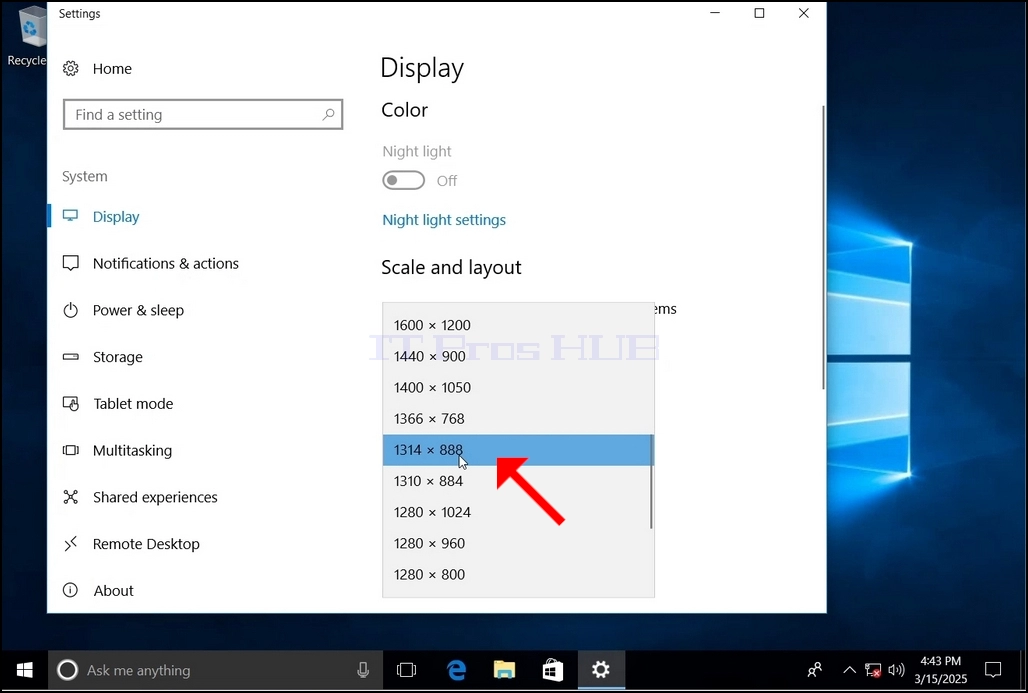Click the resolution list scrollbar thumb
Image resolution: width=1028 pixels, height=693 pixels.
click(x=651, y=481)
